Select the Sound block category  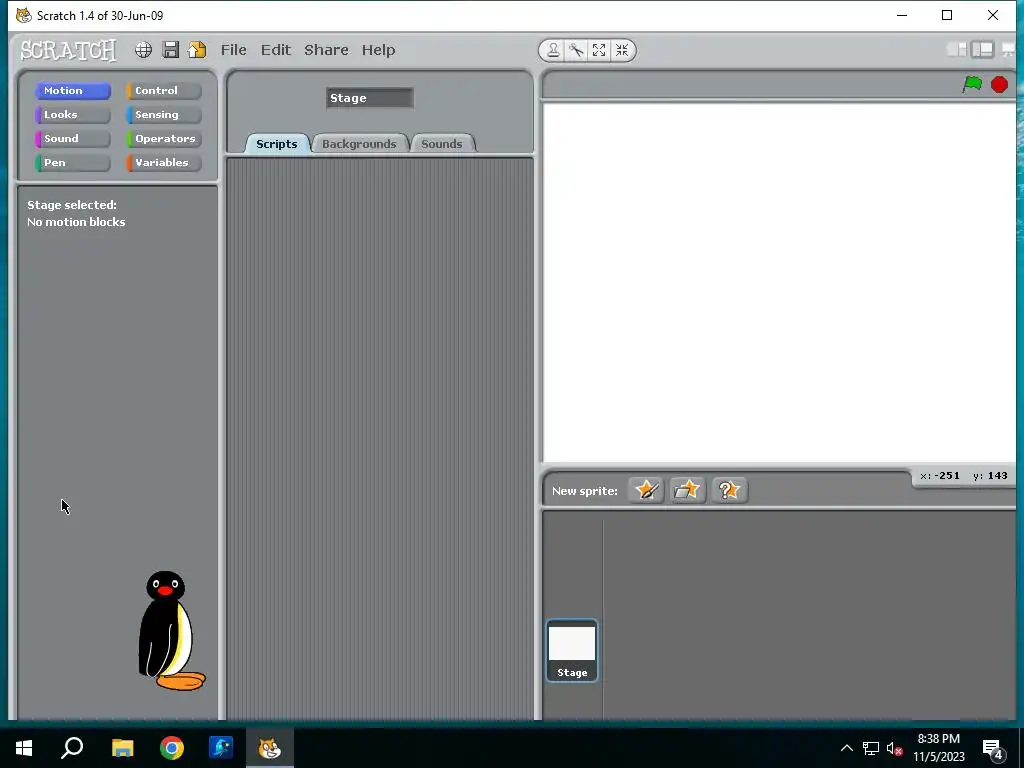tap(73, 138)
